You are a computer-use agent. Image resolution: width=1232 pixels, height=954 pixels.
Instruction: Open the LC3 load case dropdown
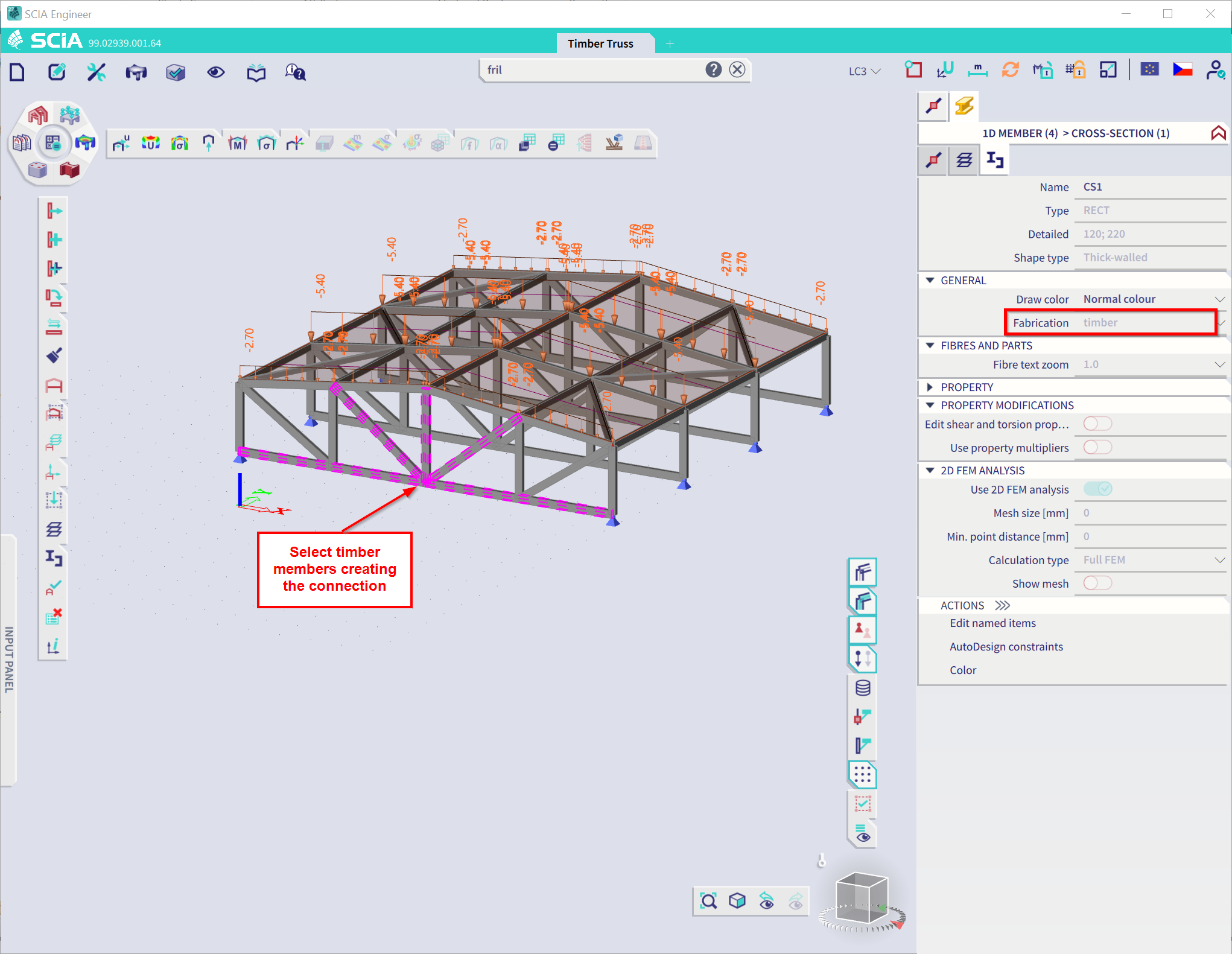click(864, 71)
